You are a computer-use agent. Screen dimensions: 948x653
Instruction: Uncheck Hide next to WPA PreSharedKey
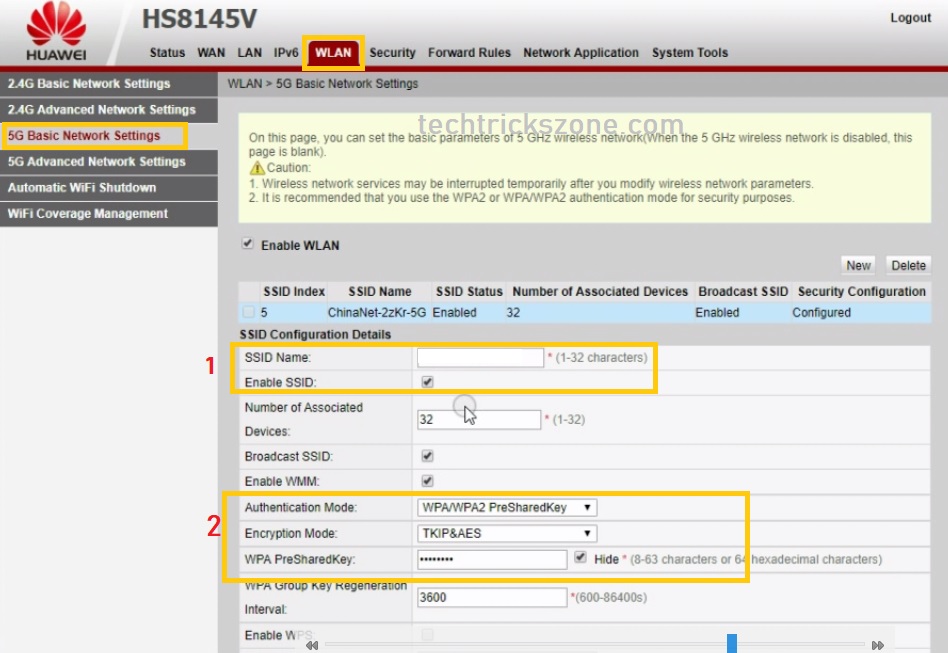point(580,557)
